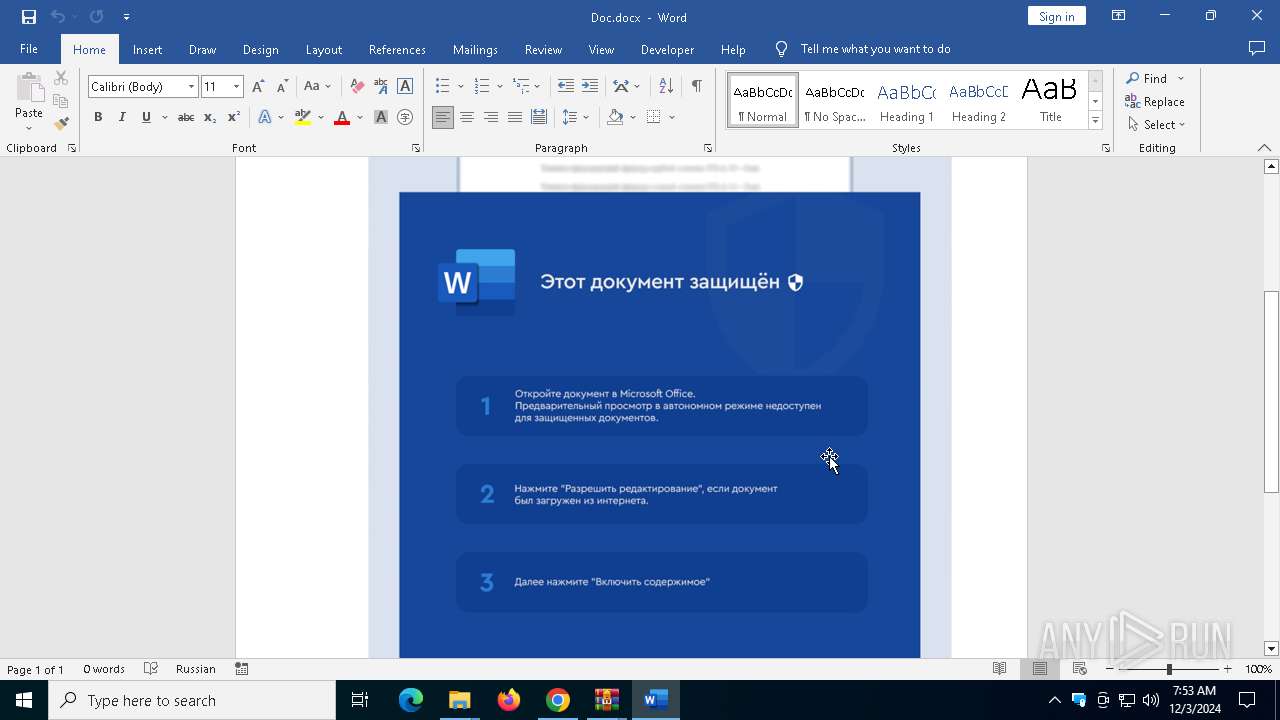Open the File menu
This screenshot has width=1280, height=720.
[x=29, y=49]
